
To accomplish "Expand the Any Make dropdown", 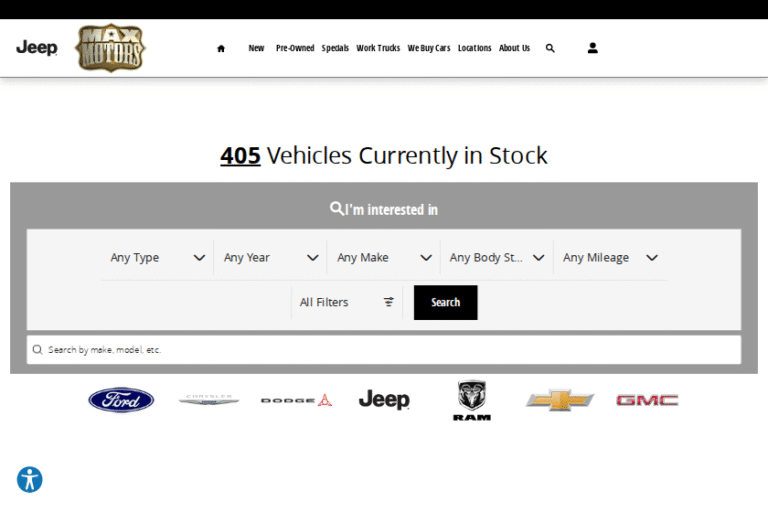I will [384, 257].
